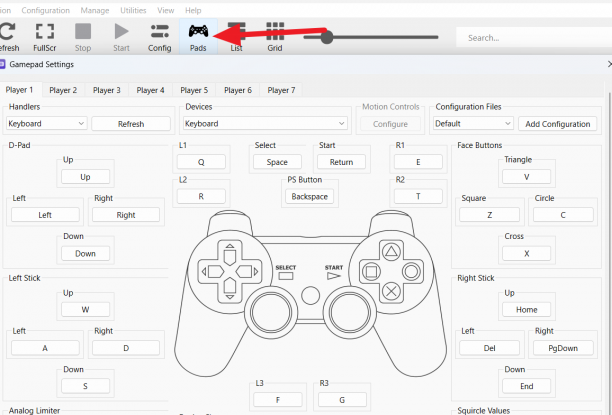Screen dimensions: 612x415
Task: Switch to the Player 7 tab
Action: click(281, 90)
